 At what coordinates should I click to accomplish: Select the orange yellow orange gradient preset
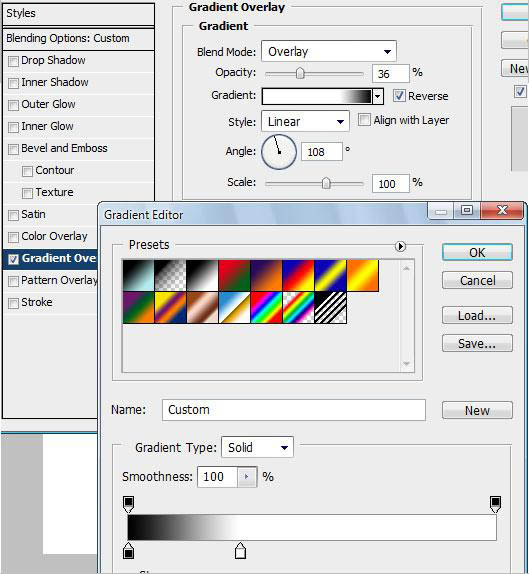pos(362,276)
